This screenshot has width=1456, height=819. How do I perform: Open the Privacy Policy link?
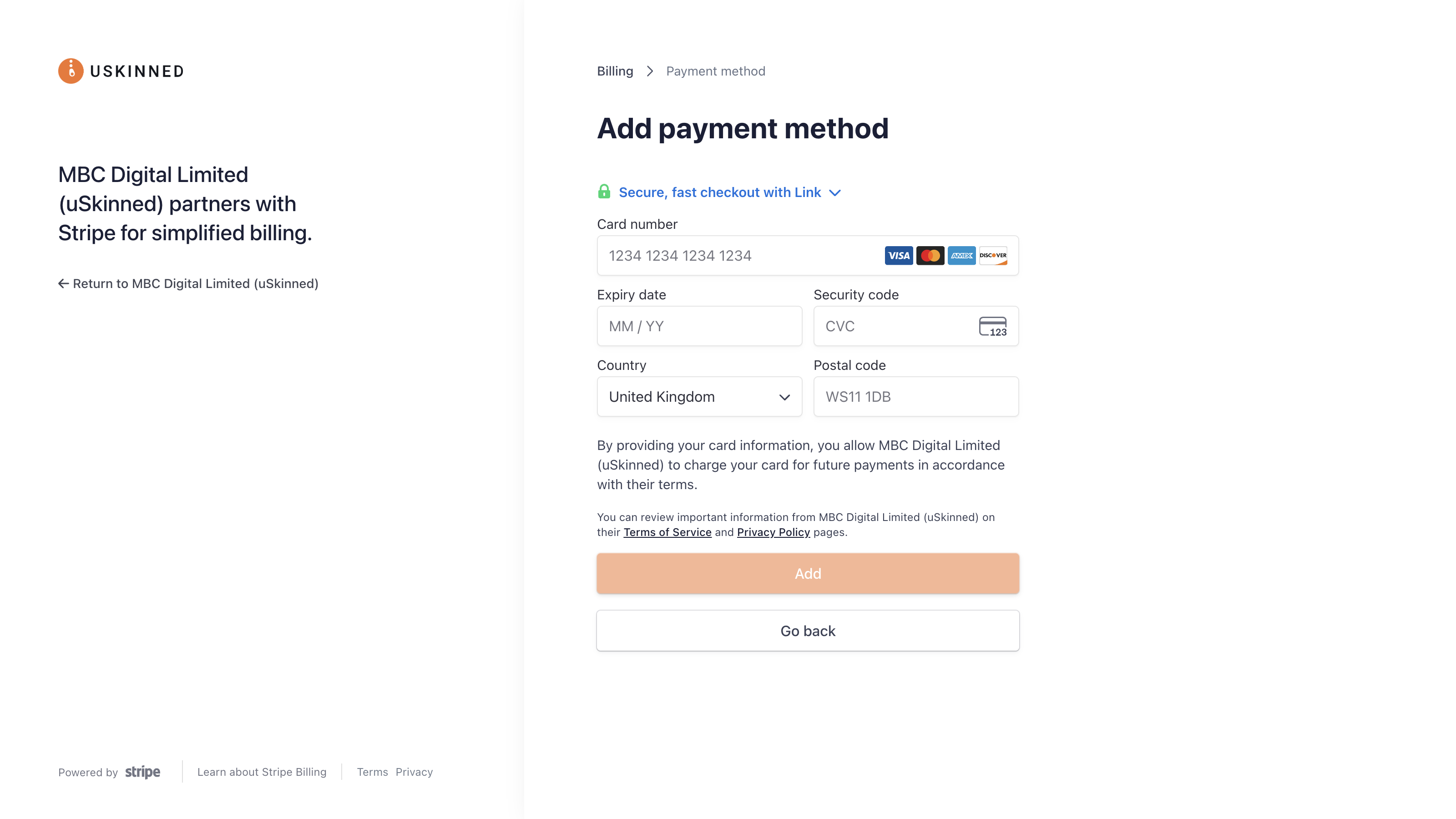coord(773,532)
